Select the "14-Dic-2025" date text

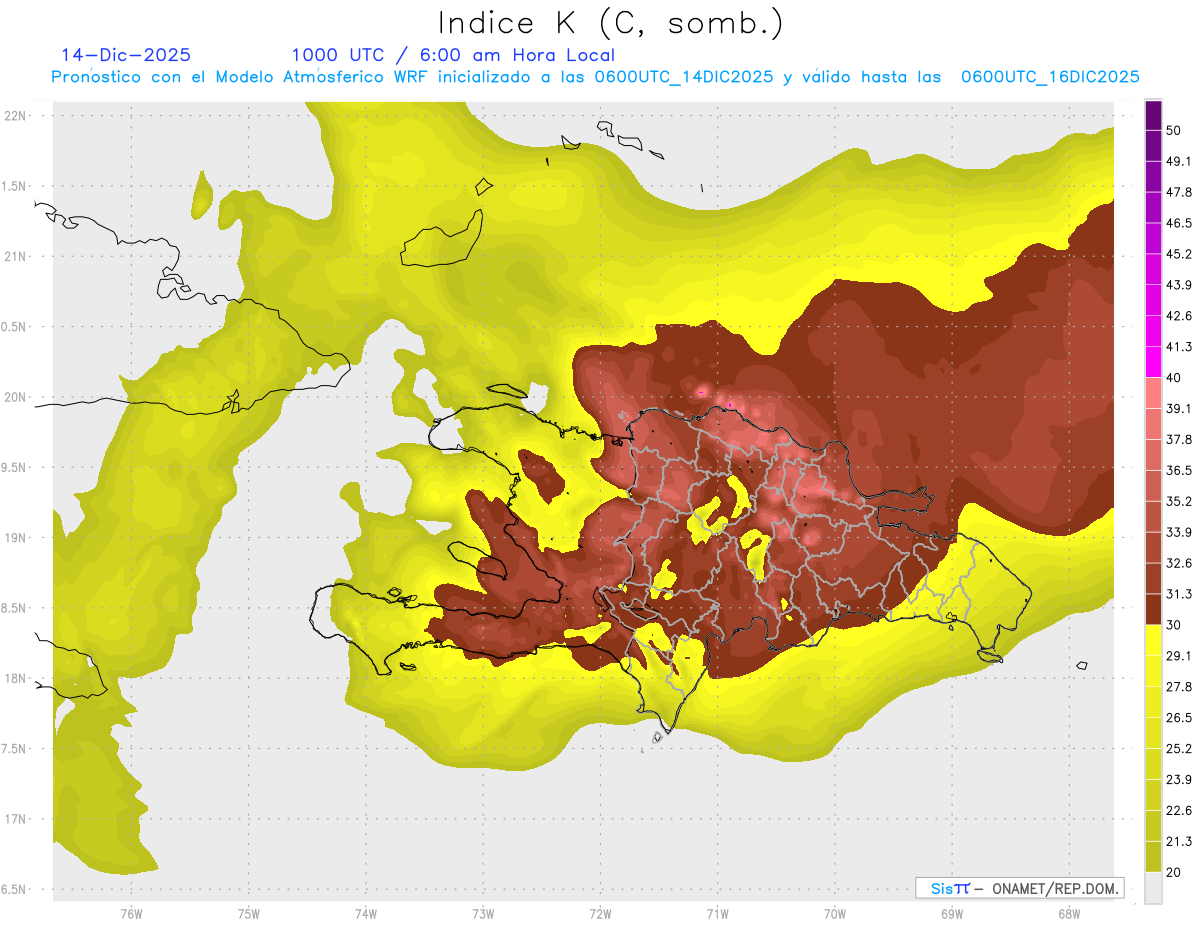[125, 55]
